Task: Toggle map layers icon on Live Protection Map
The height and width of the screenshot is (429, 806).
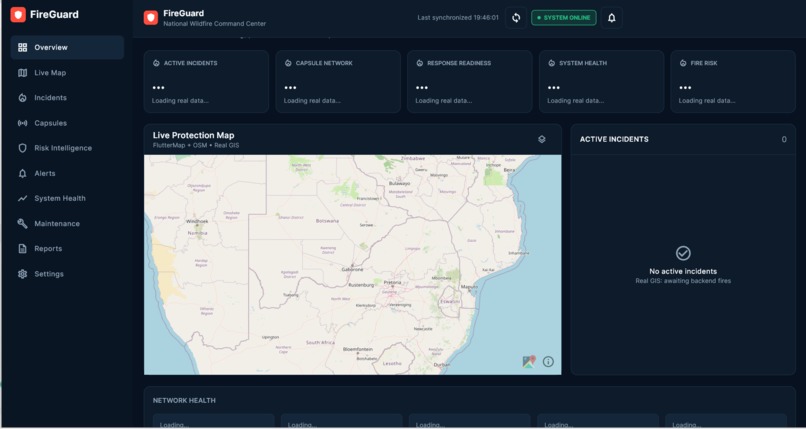Action: click(x=542, y=139)
